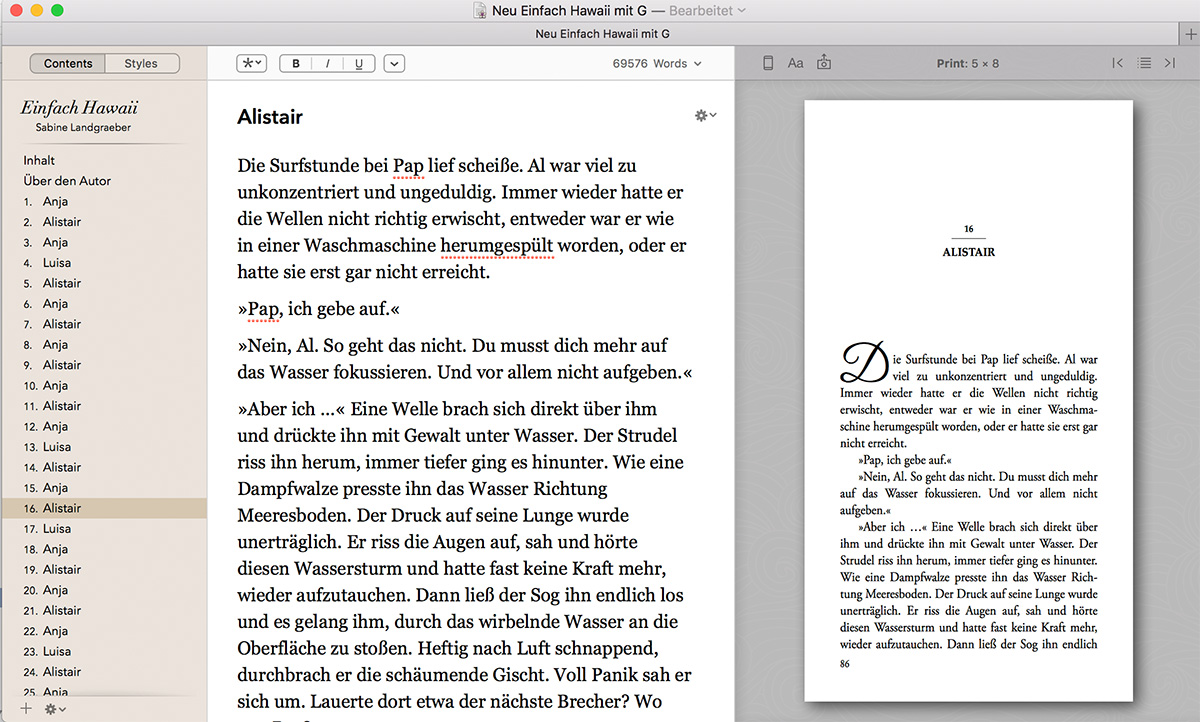Click the share/export preview icon

pos(824,63)
